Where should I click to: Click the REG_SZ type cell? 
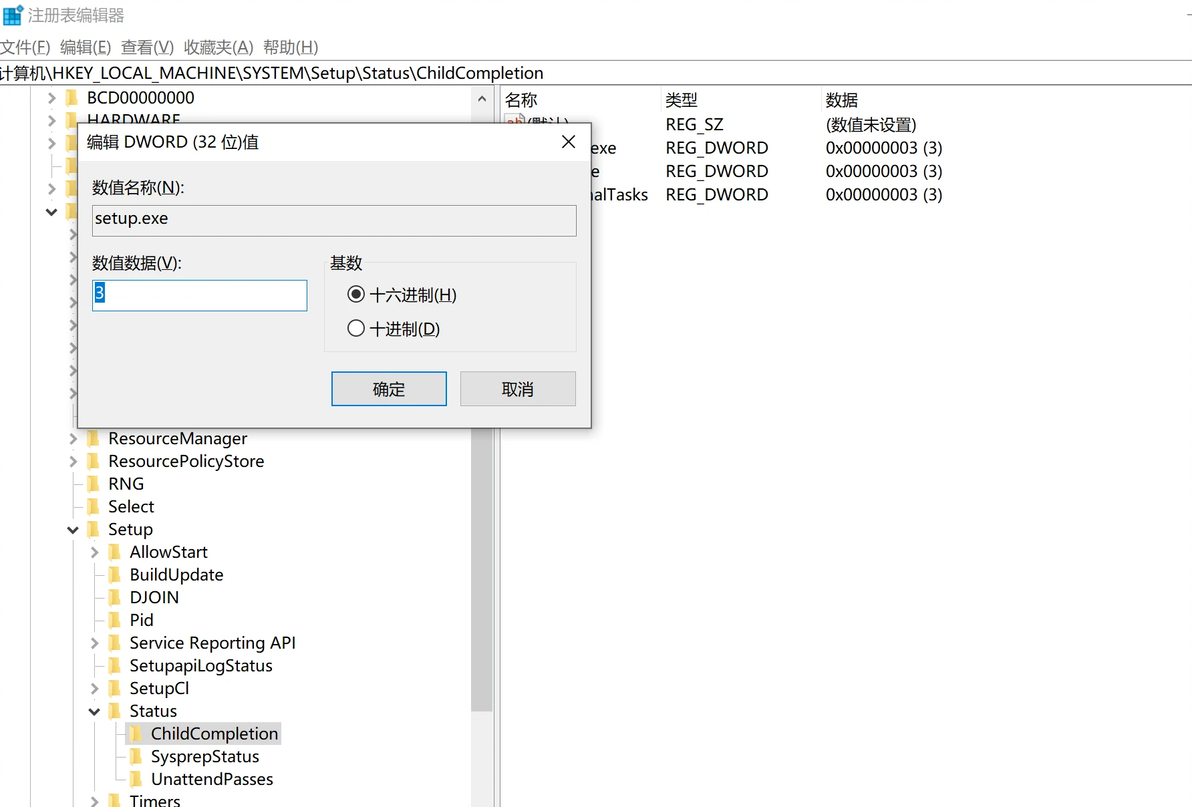coord(695,125)
